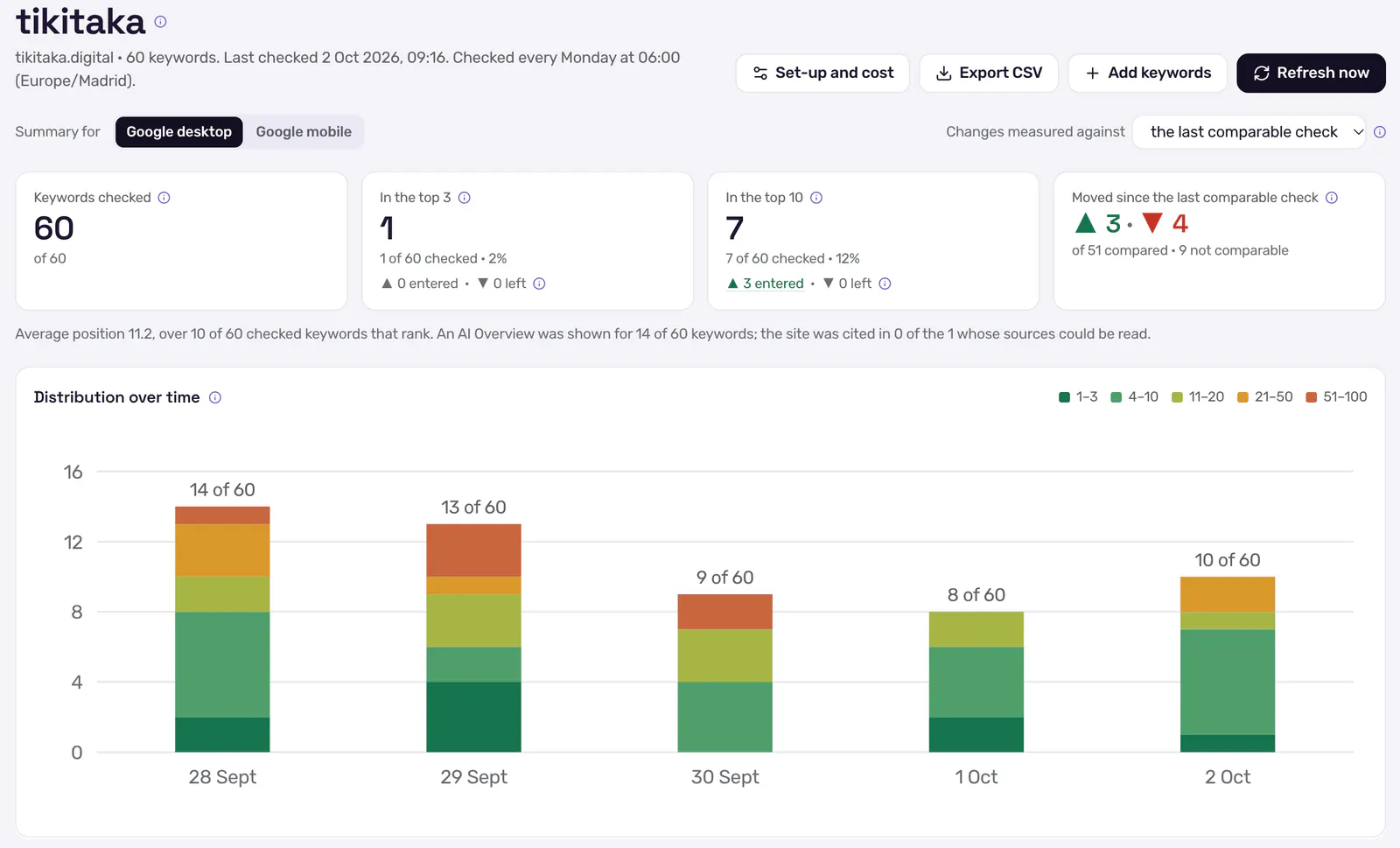Viewport: 1400px width, 848px height.
Task: Open Set-up and cost settings
Action: click(x=822, y=73)
